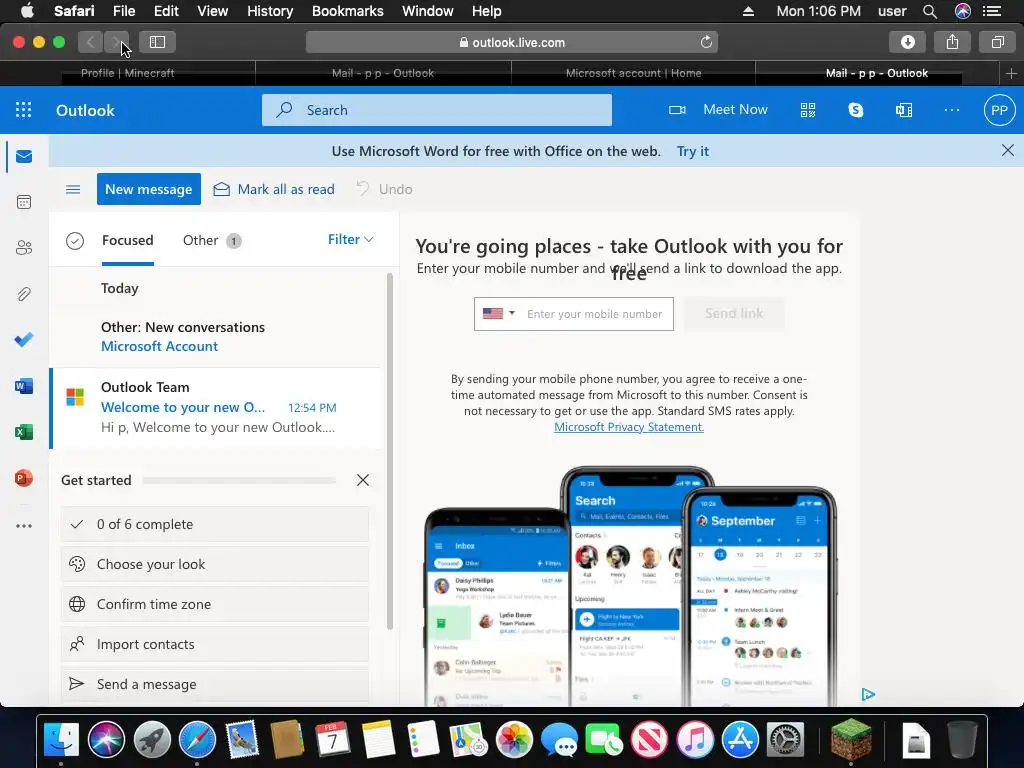Open the Outlook Team welcome email

(x=216, y=408)
